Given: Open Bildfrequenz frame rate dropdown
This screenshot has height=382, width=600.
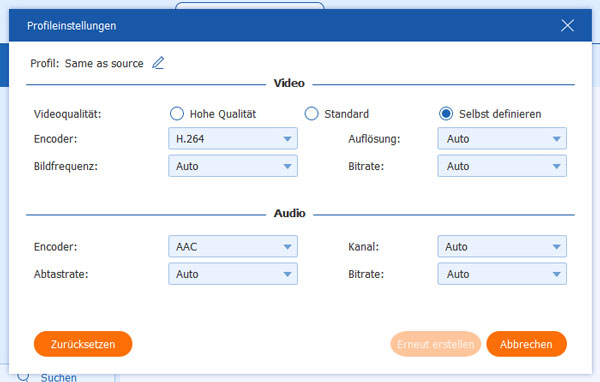Looking at the screenshot, I should (x=233, y=166).
